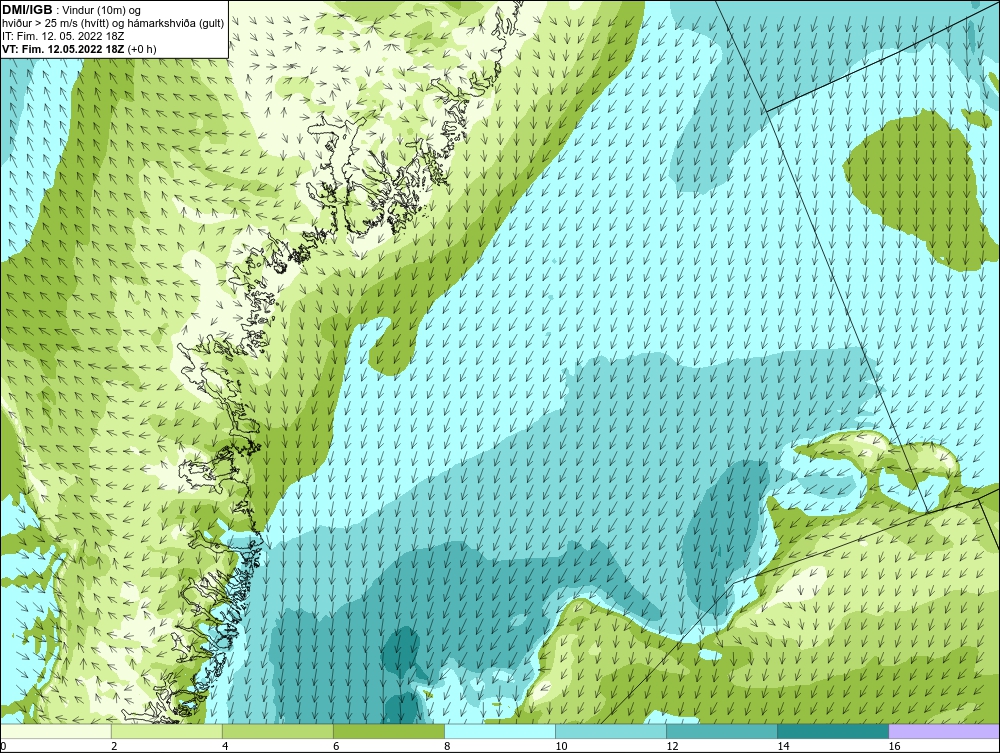Click the purple above-16 m/s legend swatch
This screenshot has height=753, width=1000.
[x=944, y=731]
